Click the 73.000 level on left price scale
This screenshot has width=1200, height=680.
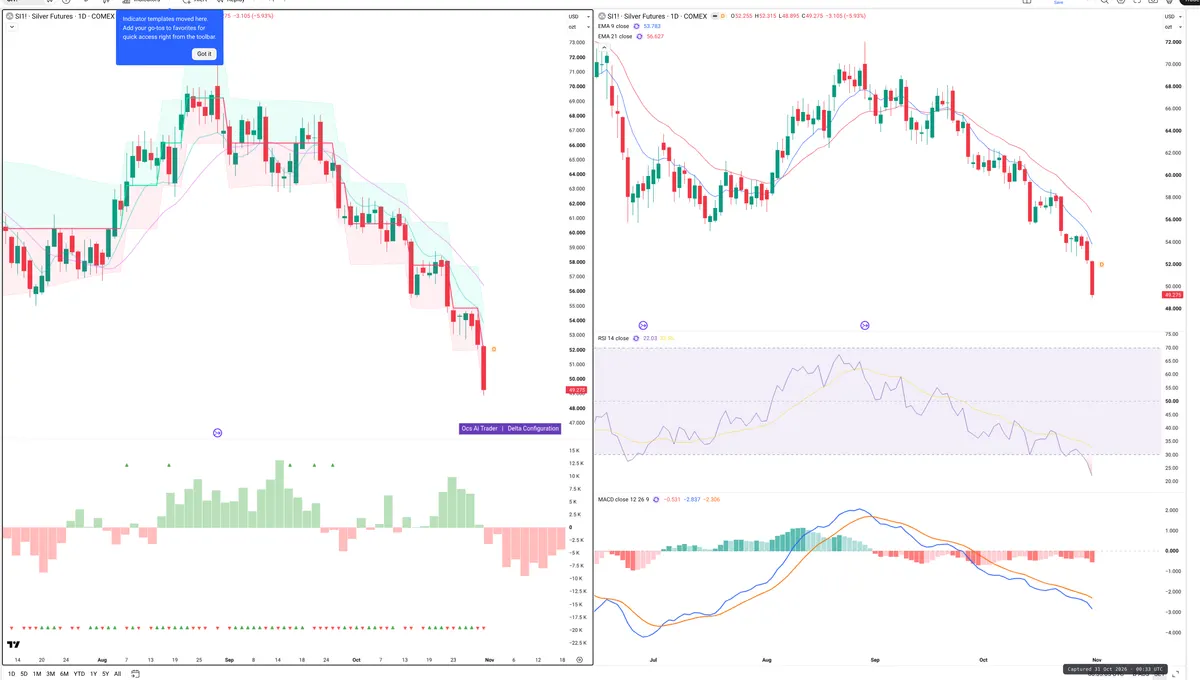(x=577, y=43)
